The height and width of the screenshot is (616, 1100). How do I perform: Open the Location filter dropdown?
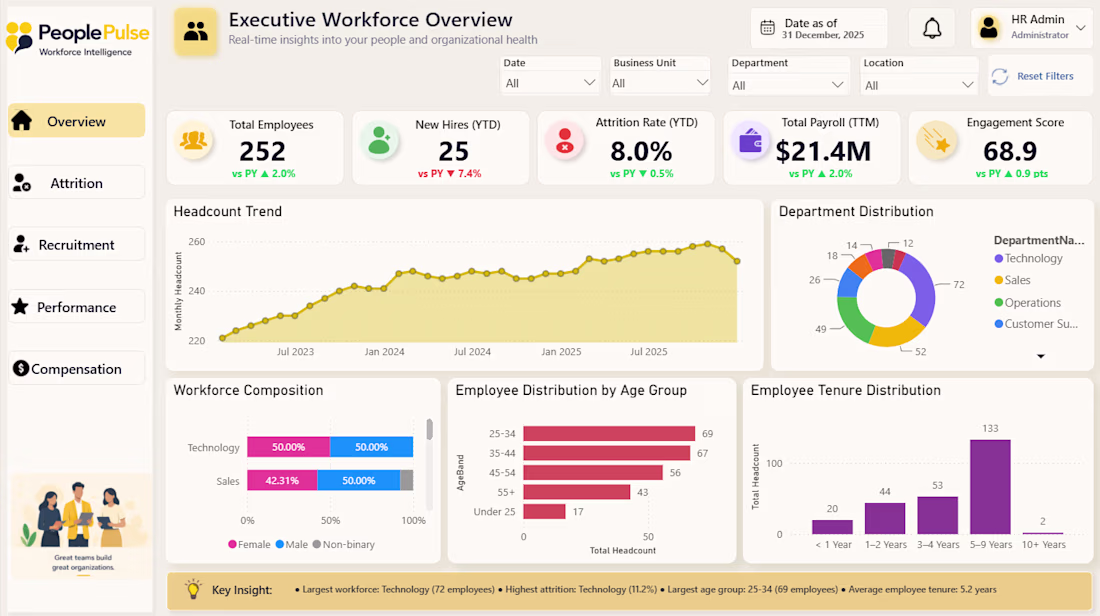(x=919, y=85)
